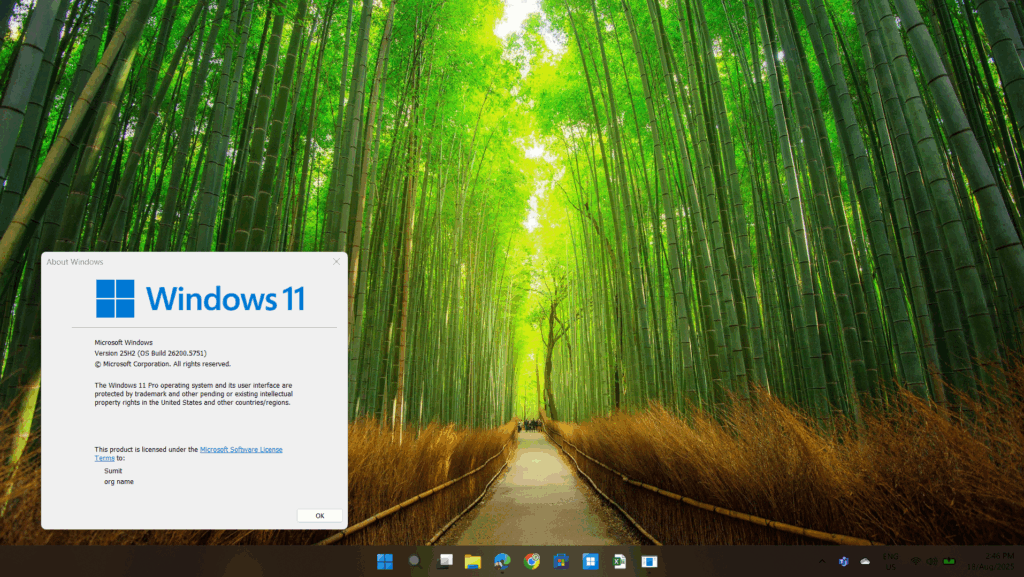Screen dimensions: 1024x577
Task: Click the speaker icon in the system tray
Action: coord(932,561)
